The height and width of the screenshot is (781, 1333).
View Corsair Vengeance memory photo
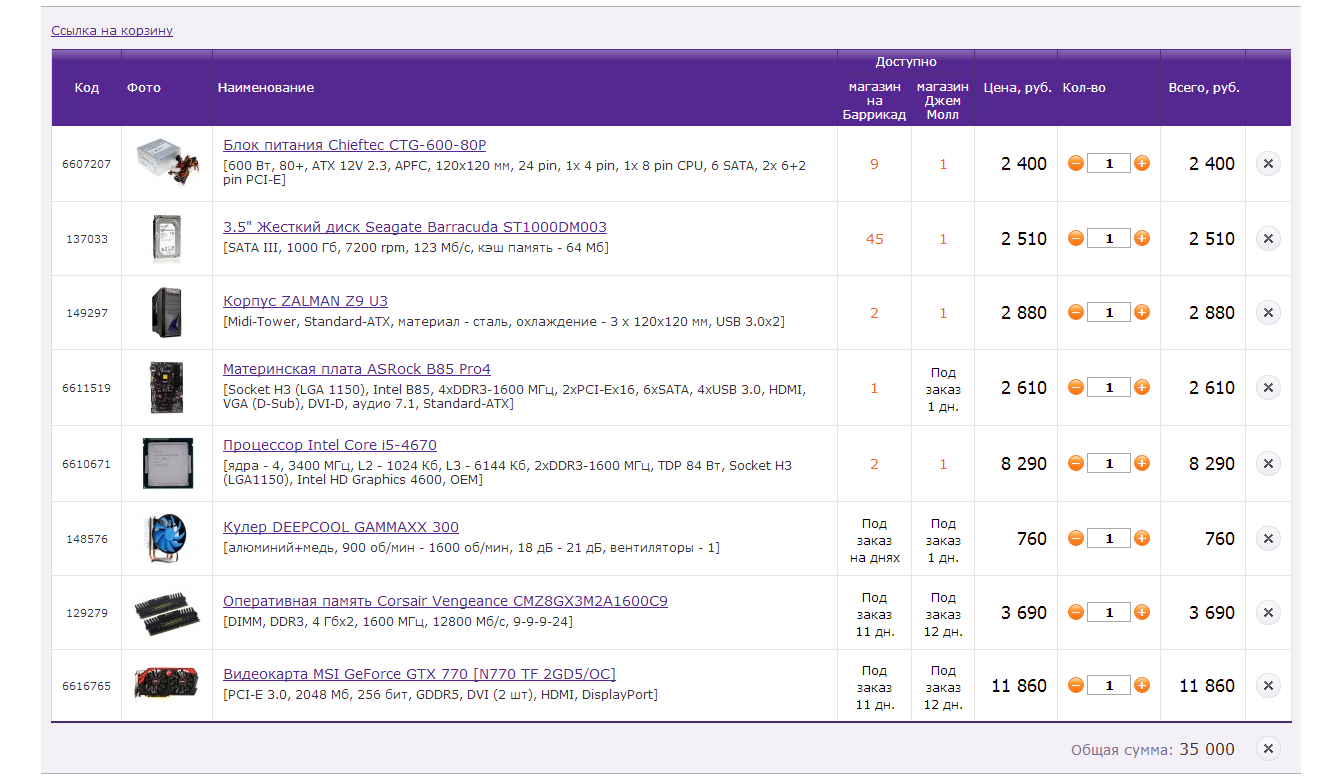[167, 612]
